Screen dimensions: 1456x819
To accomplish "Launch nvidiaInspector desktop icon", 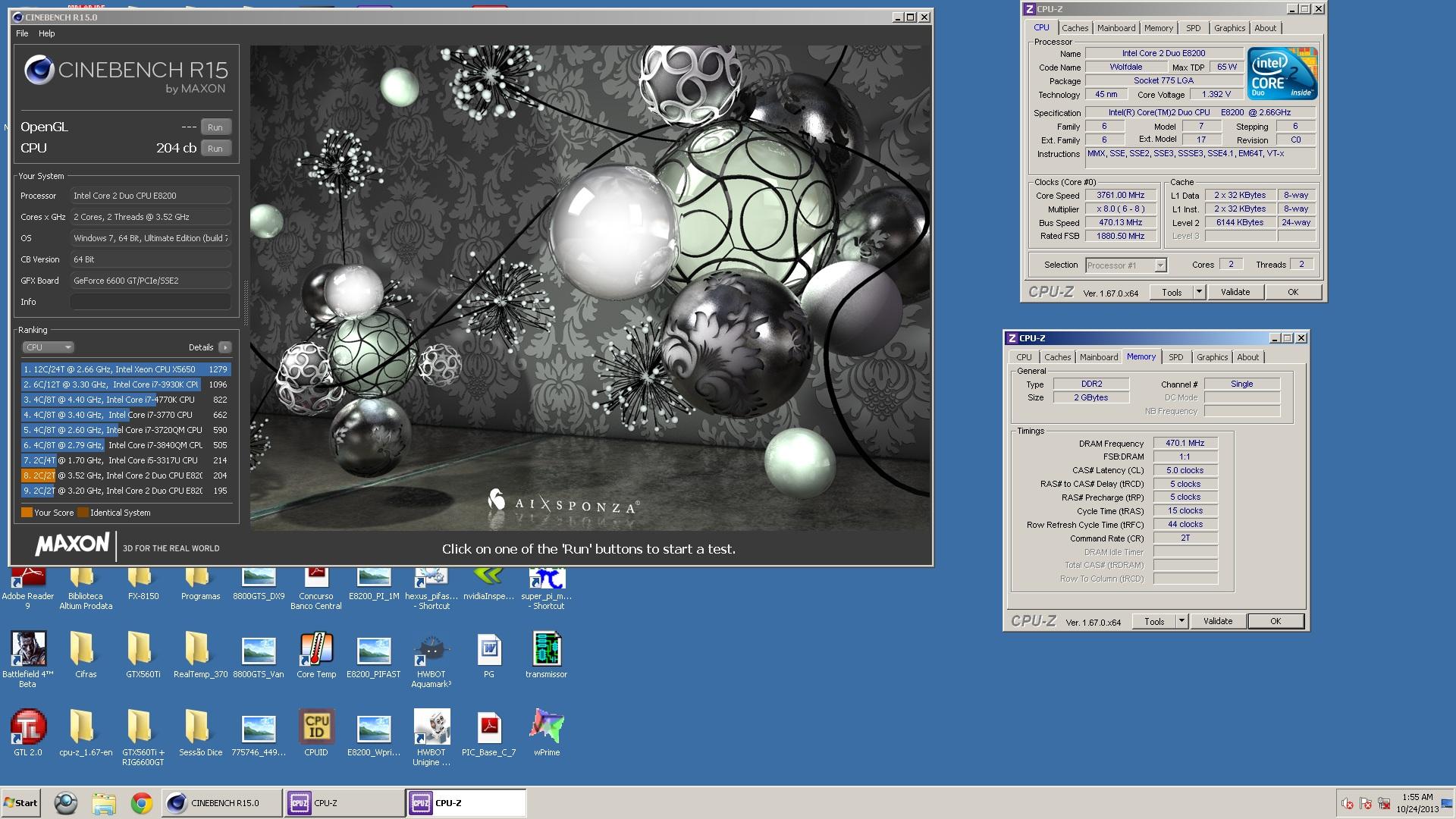I will pos(489,584).
